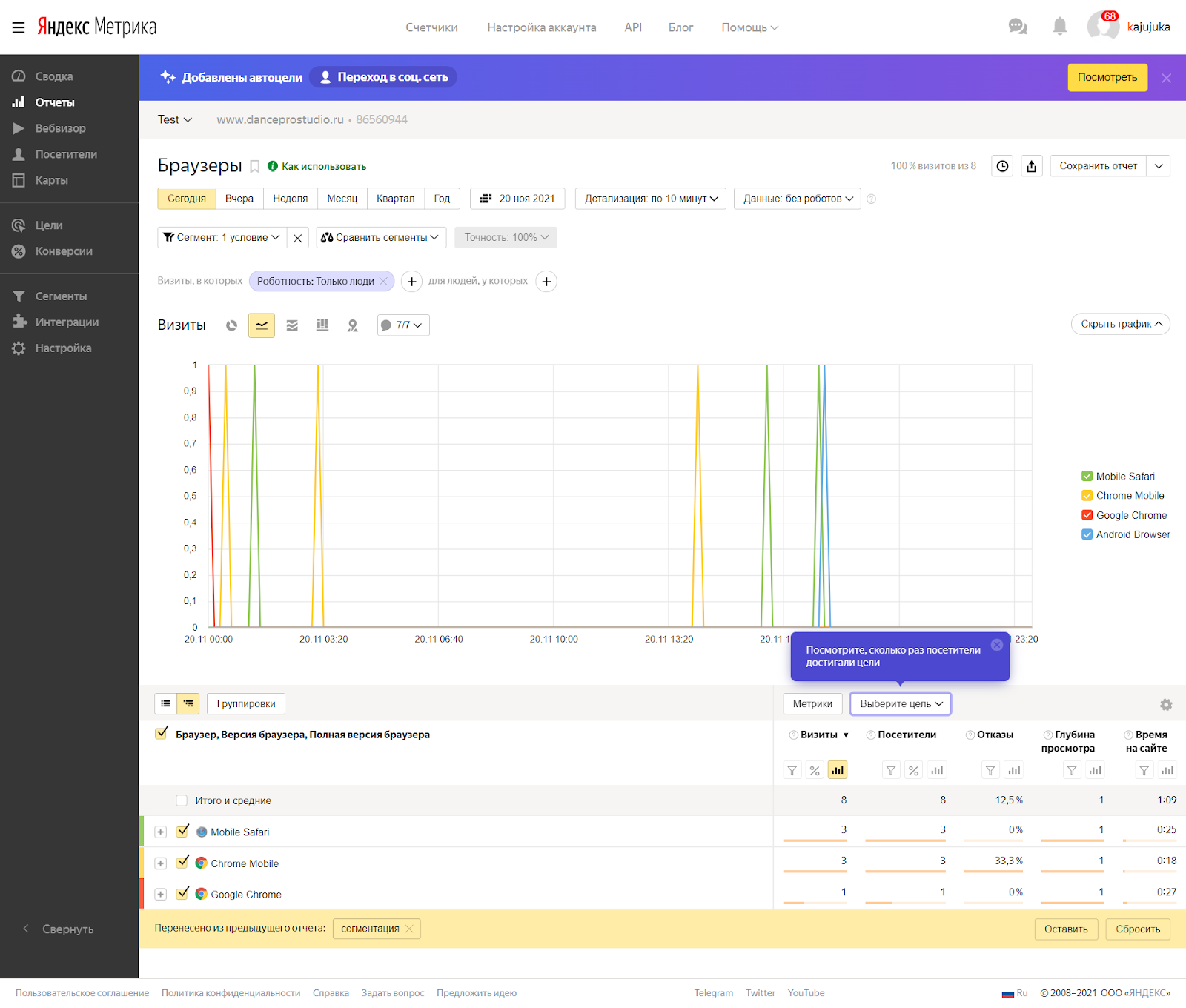Open the 20 ноя 2021 date picker
Viewport: 1186px width, 1008px height.
517,199
